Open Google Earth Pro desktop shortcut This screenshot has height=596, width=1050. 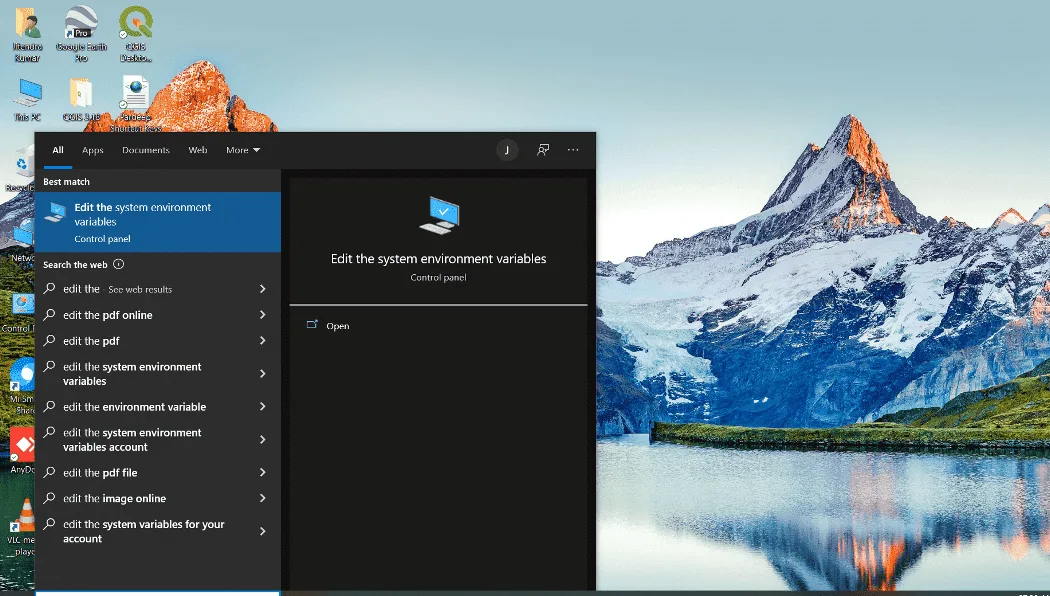coord(82,33)
